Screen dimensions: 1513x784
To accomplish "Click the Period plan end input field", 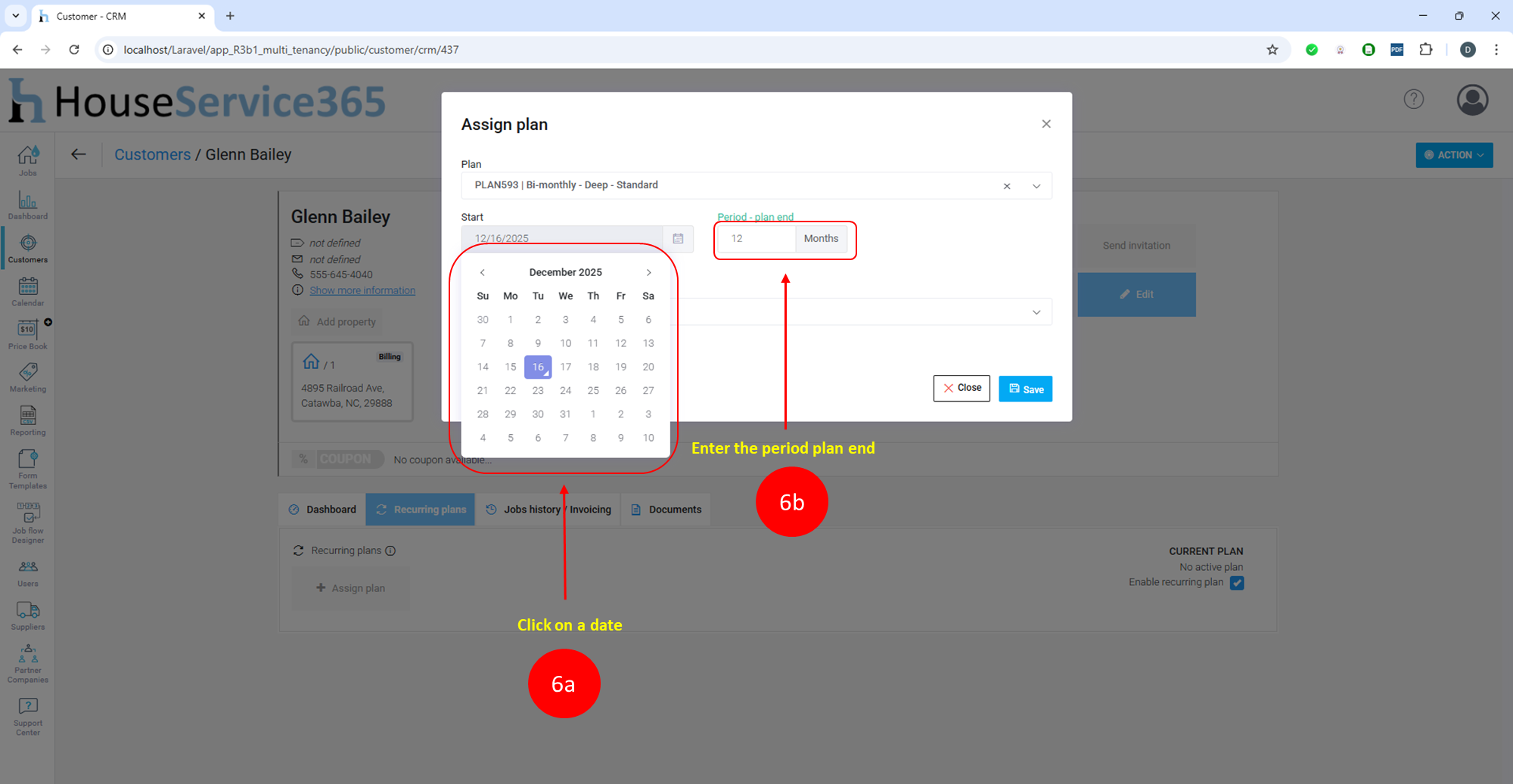I will click(x=756, y=239).
